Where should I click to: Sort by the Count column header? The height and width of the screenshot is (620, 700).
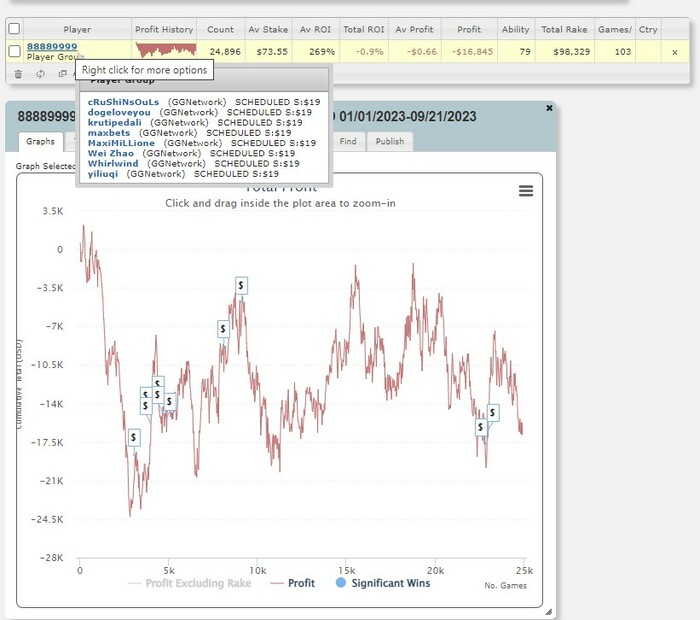pyautogui.click(x=221, y=29)
